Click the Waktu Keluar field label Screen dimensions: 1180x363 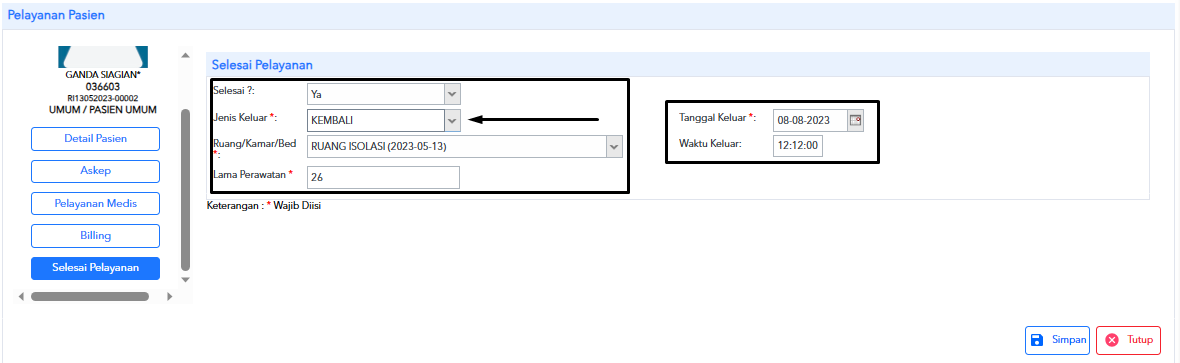[x=710, y=143]
